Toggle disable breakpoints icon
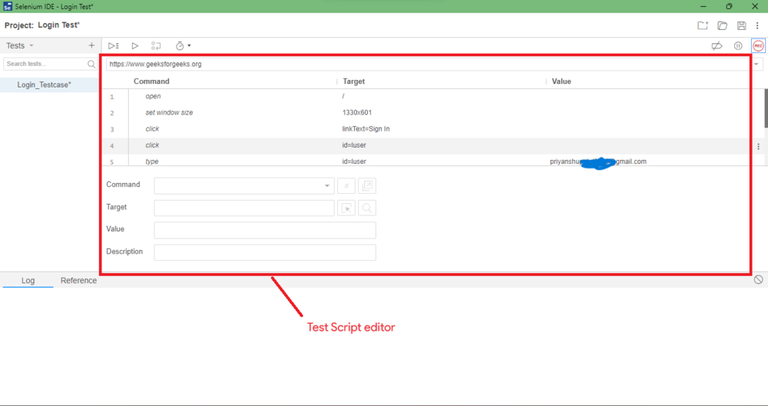 [717, 46]
